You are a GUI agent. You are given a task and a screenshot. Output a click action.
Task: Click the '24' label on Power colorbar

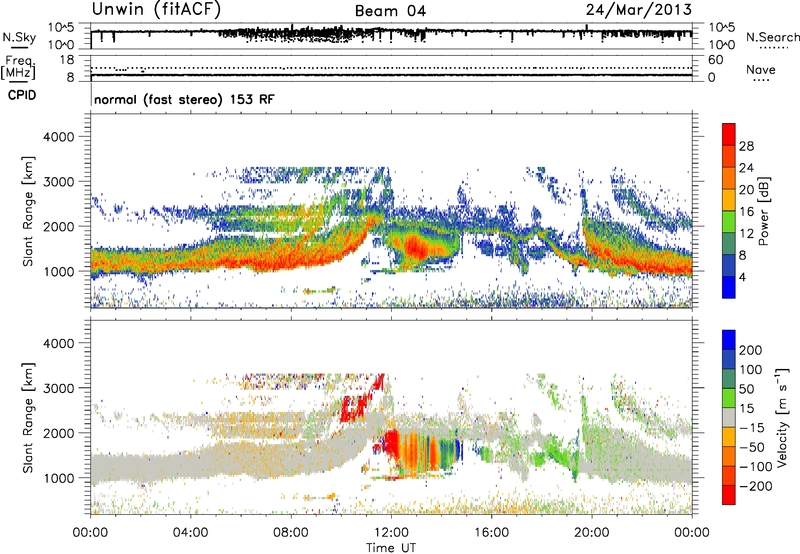click(746, 168)
